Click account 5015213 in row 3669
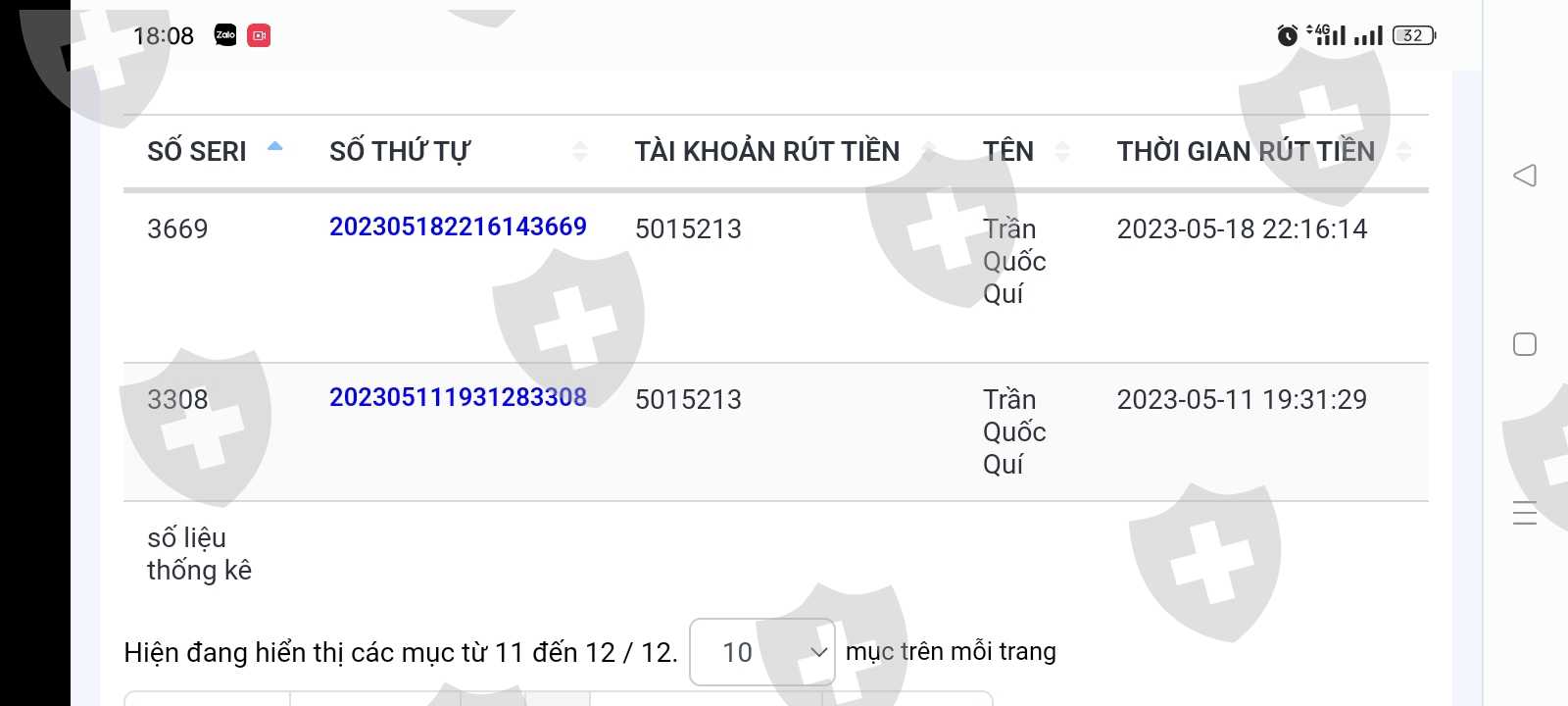 [688, 228]
